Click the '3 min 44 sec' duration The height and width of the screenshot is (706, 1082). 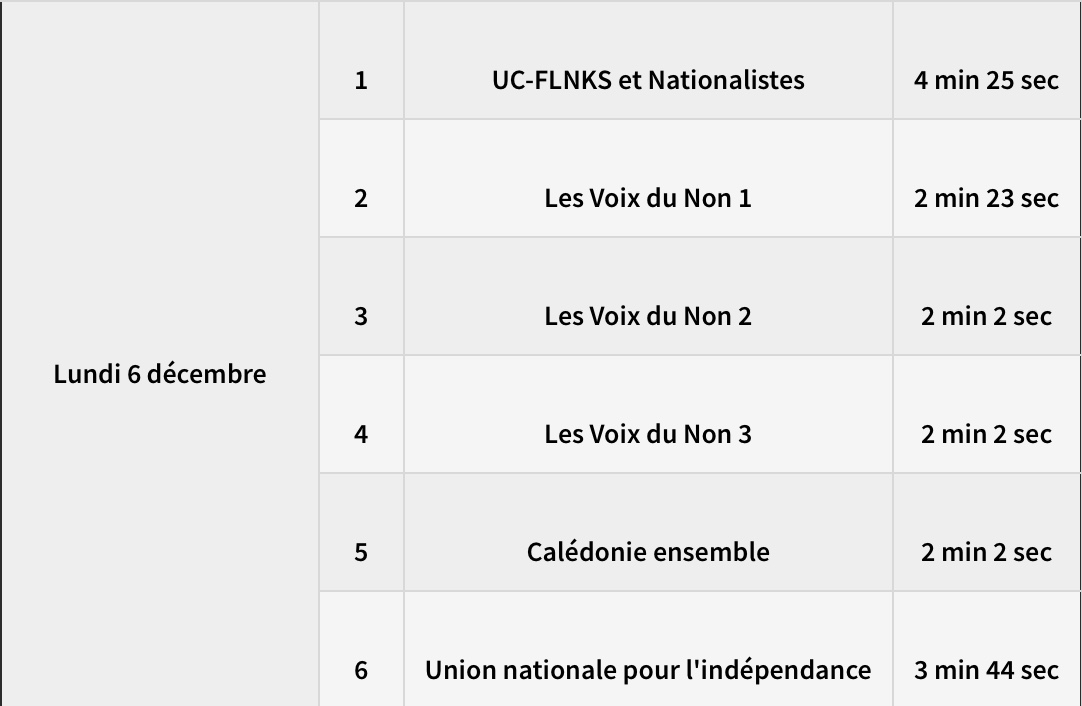click(986, 671)
